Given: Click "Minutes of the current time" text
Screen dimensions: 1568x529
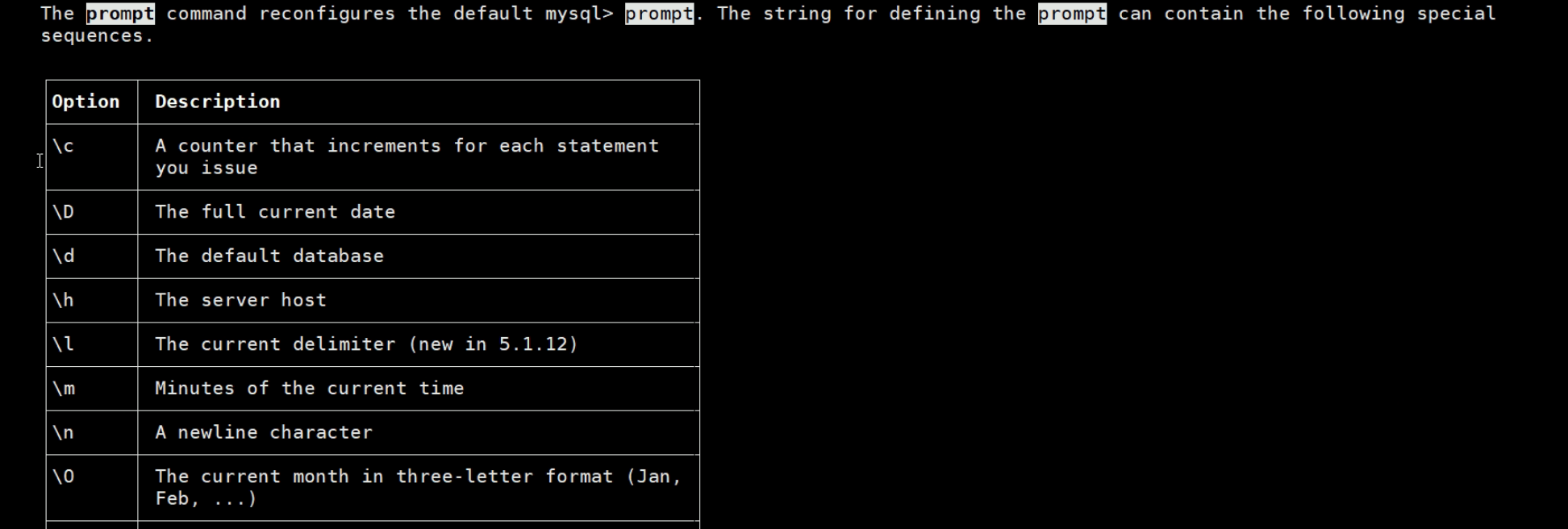Looking at the screenshot, I should tap(309, 389).
